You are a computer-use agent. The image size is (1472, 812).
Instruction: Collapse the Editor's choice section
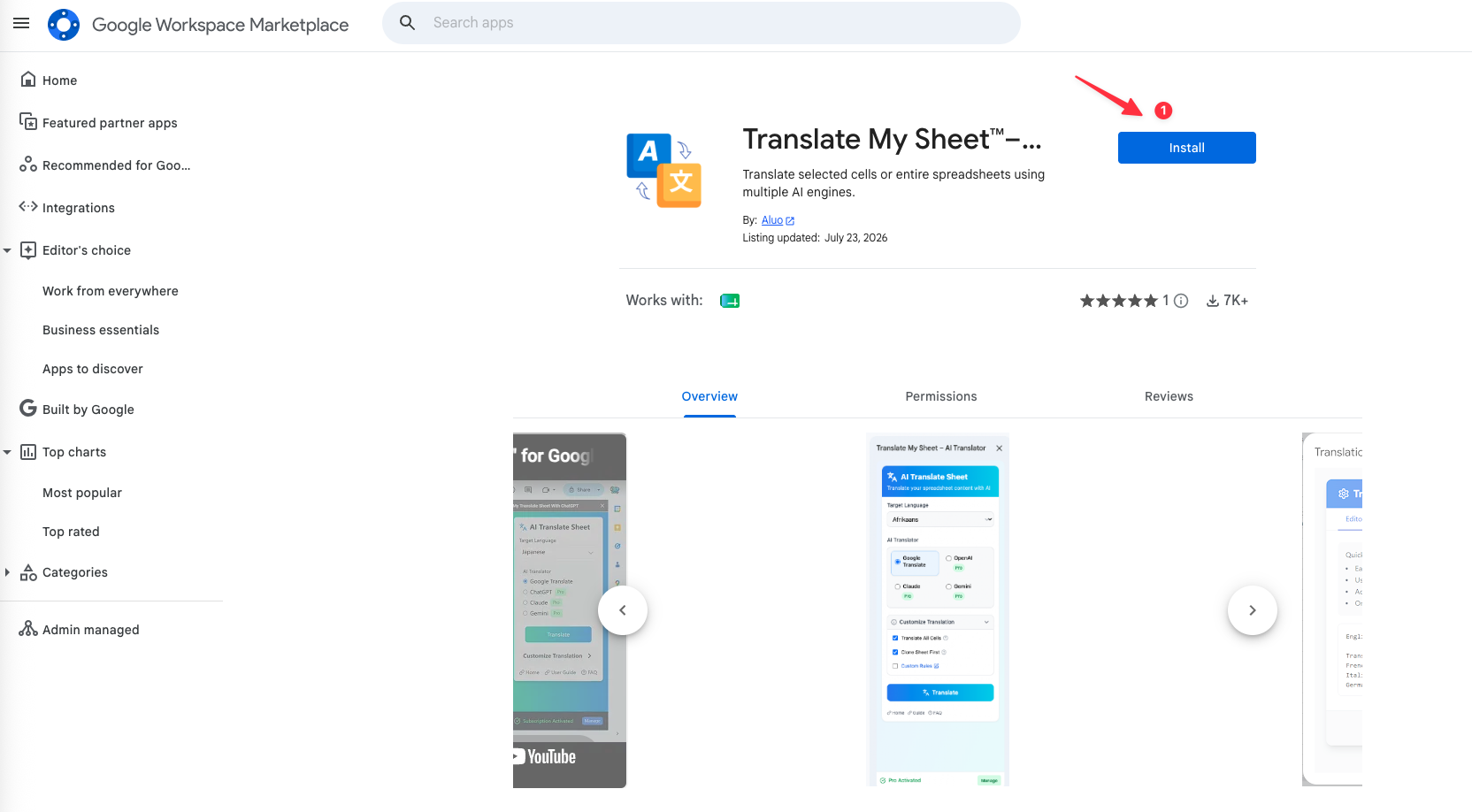pyautogui.click(x=7, y=250)
